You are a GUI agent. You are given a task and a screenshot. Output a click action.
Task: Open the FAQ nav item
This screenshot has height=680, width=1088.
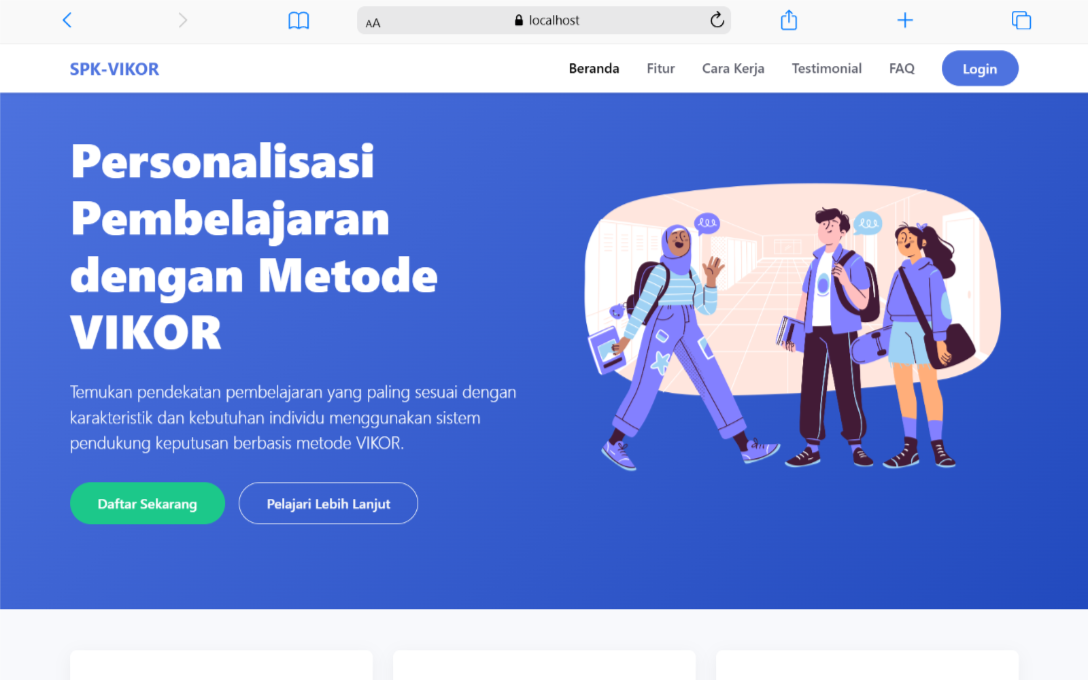[901, 68]
